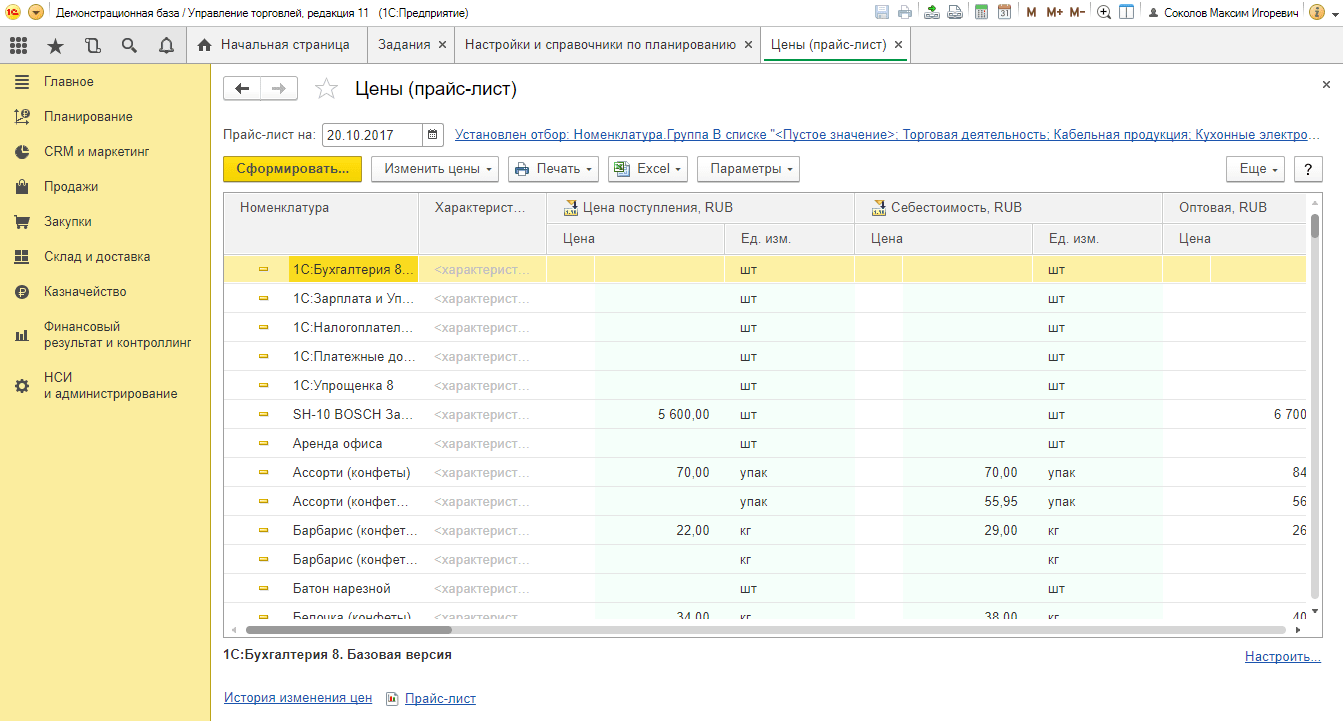This screenshot has width=1343, height=721.
Task: Open the CRM и маркетинг section
Action: coord(105,152)
